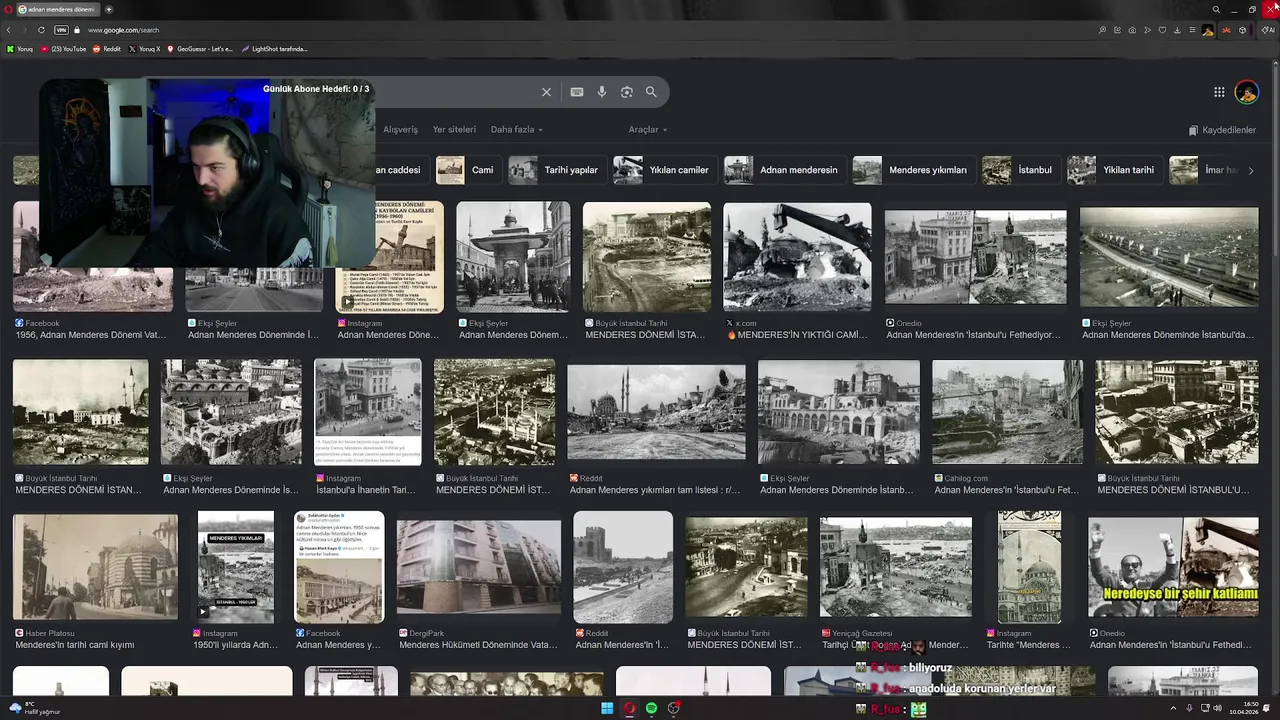This screenshot has height=720, width=1280.
Task: Open the LightShot bookmark
Action: [x=275, y=49]
